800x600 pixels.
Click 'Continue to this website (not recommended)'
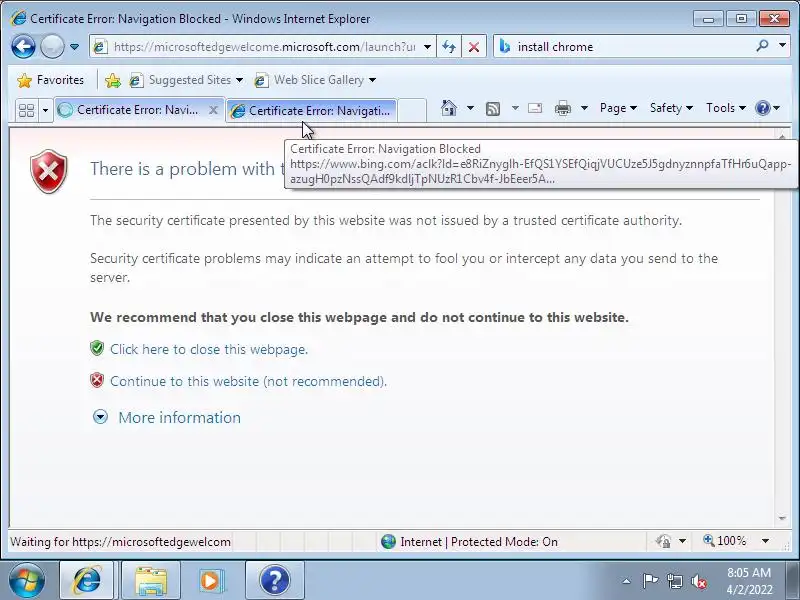[248, 382]
